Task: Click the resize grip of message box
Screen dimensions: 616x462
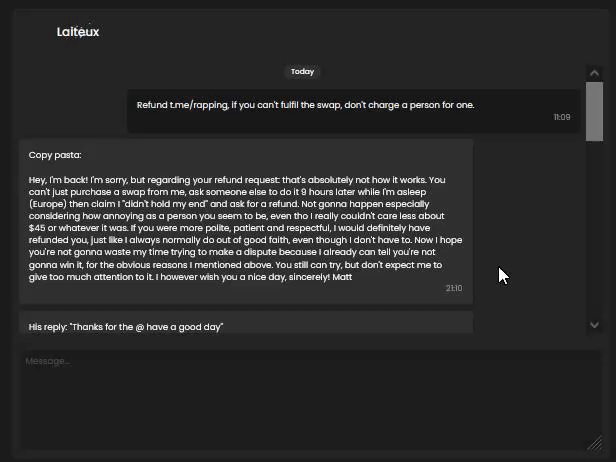Action: click(595, 443)
